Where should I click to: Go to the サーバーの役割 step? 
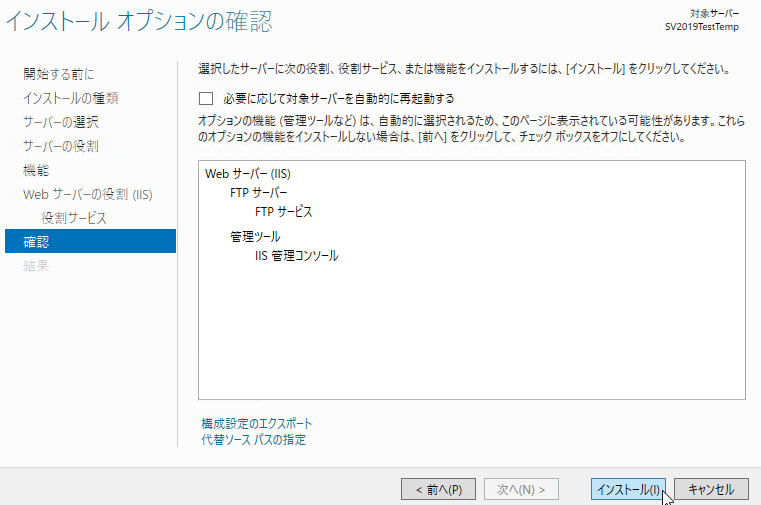61,146
